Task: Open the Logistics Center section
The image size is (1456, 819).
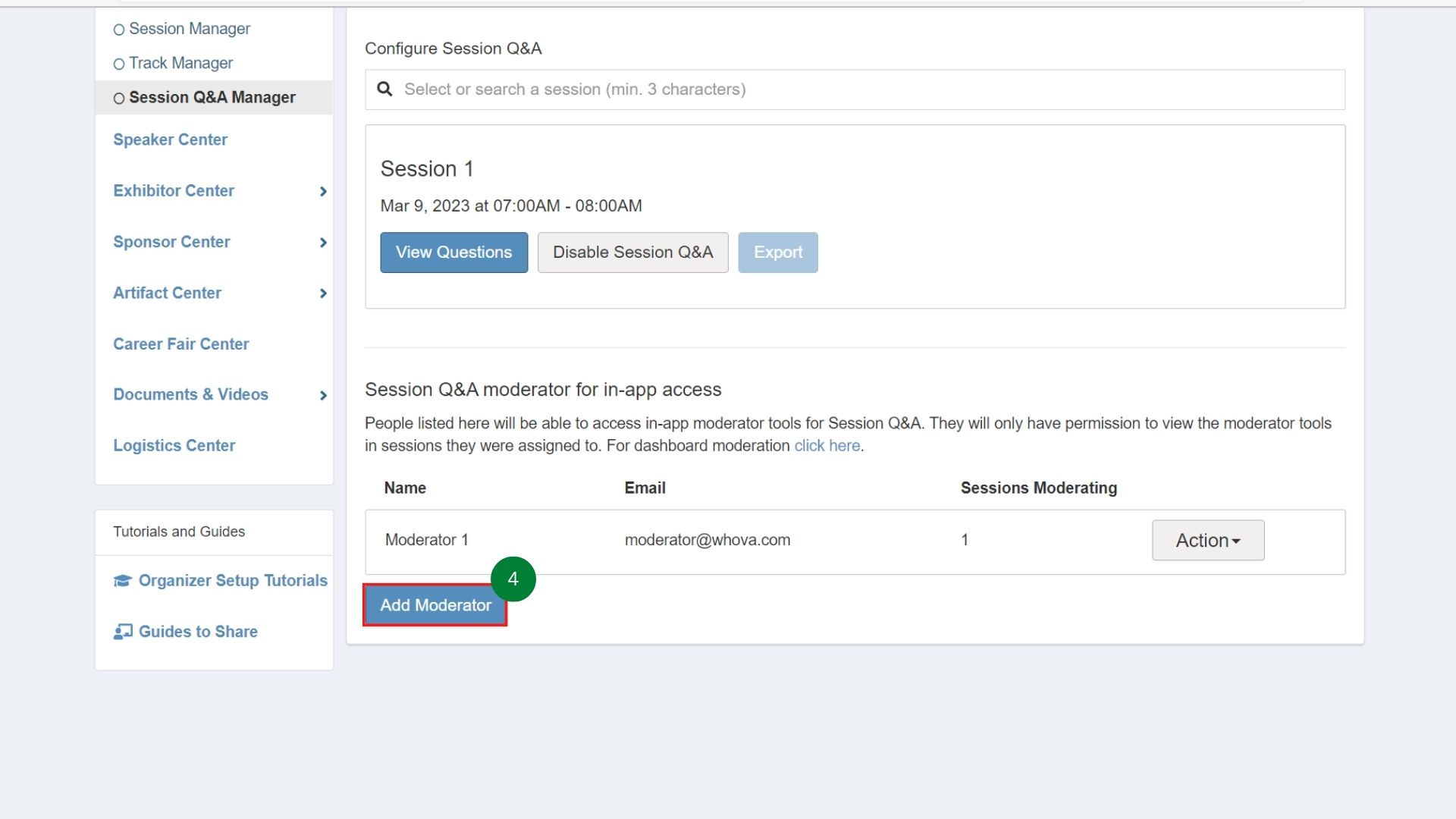Action: point(174,446)
